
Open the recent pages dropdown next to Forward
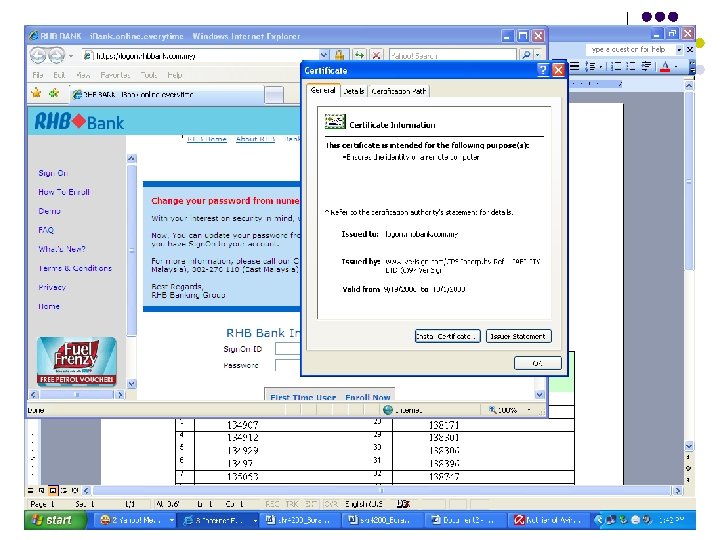71,56
